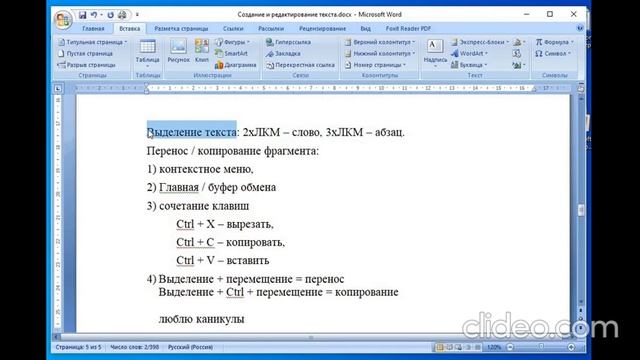640x360 pixels.
Task: Customize quick access toolbar dropdown arrow
Action: tap(137, 15)
